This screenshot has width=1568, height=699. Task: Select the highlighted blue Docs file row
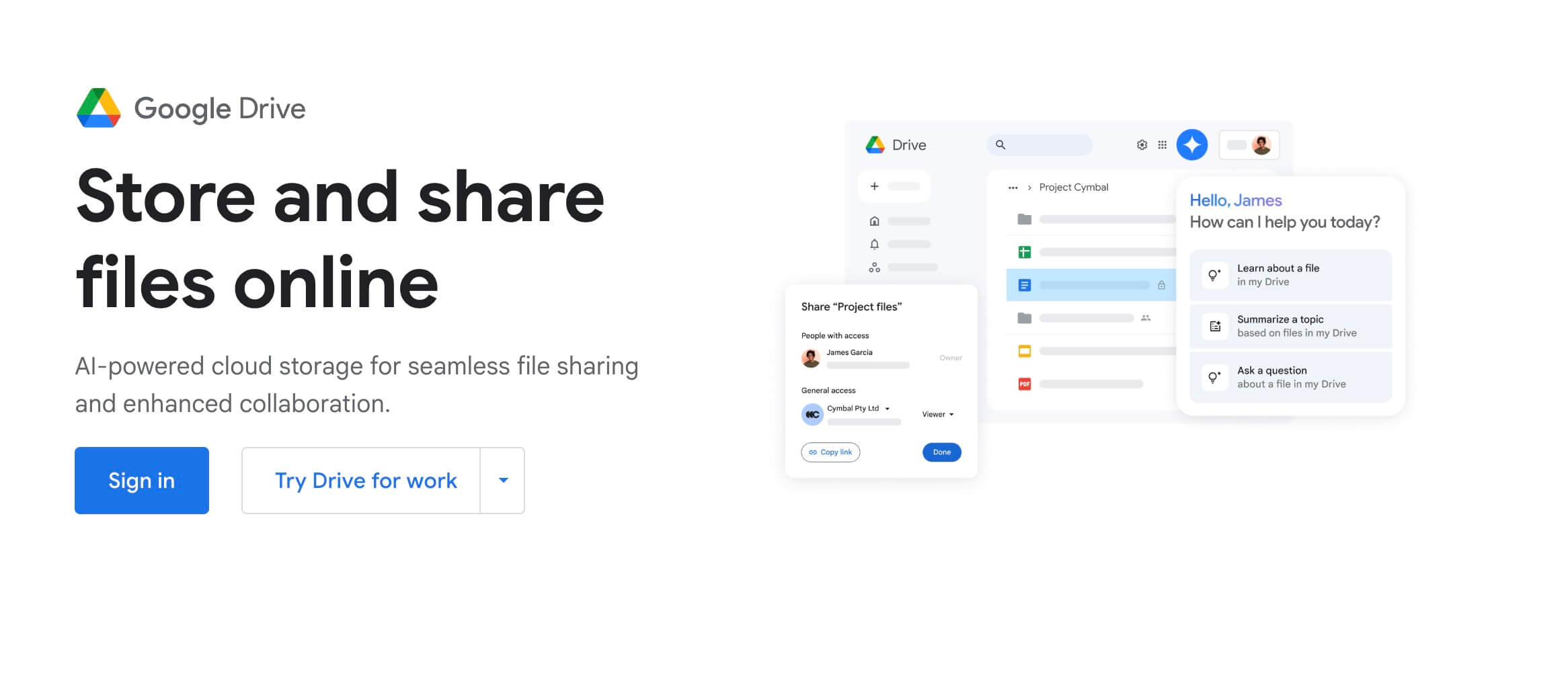(1091, 286)
